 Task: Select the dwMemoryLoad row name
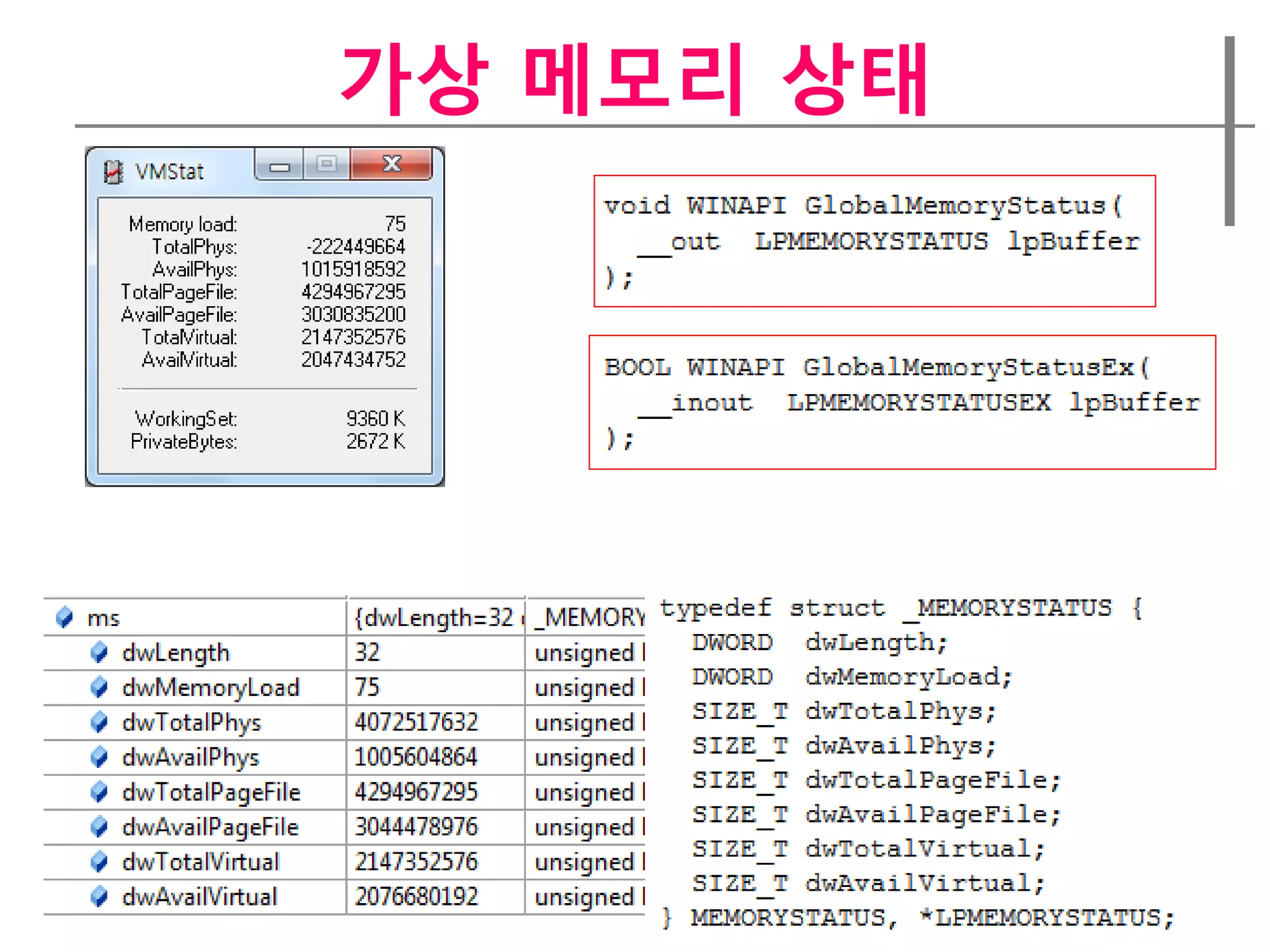211,688
